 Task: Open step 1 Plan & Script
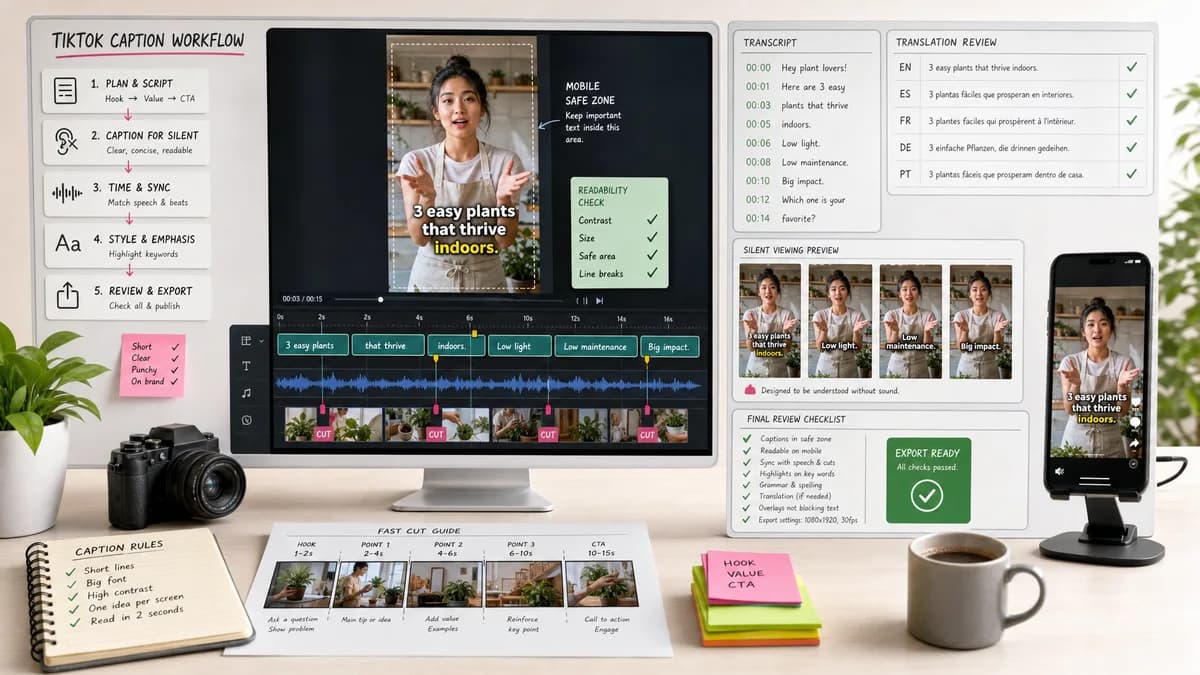125,91
